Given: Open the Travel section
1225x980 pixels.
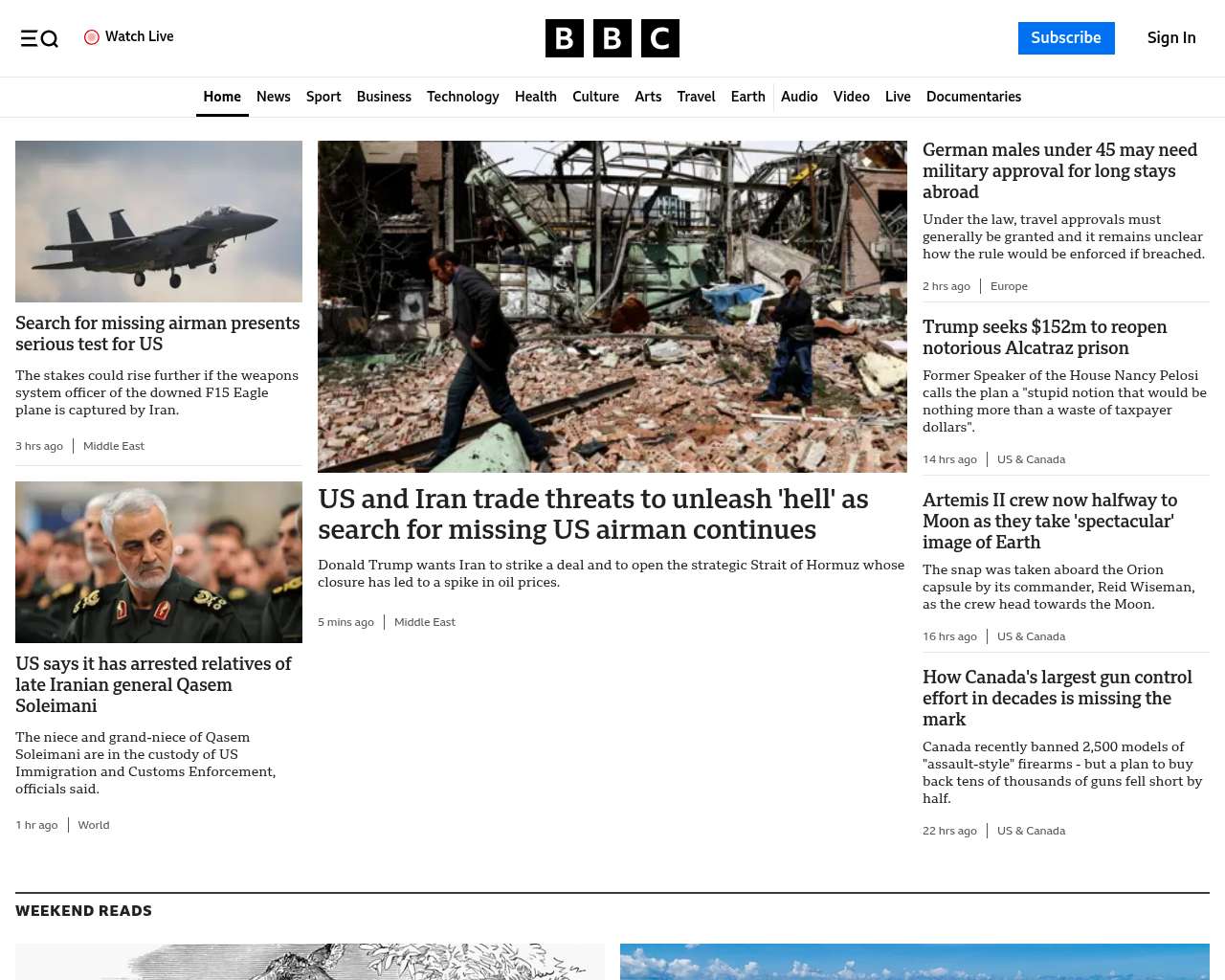Looking at the screenshot, I should [x=696, y=97].
